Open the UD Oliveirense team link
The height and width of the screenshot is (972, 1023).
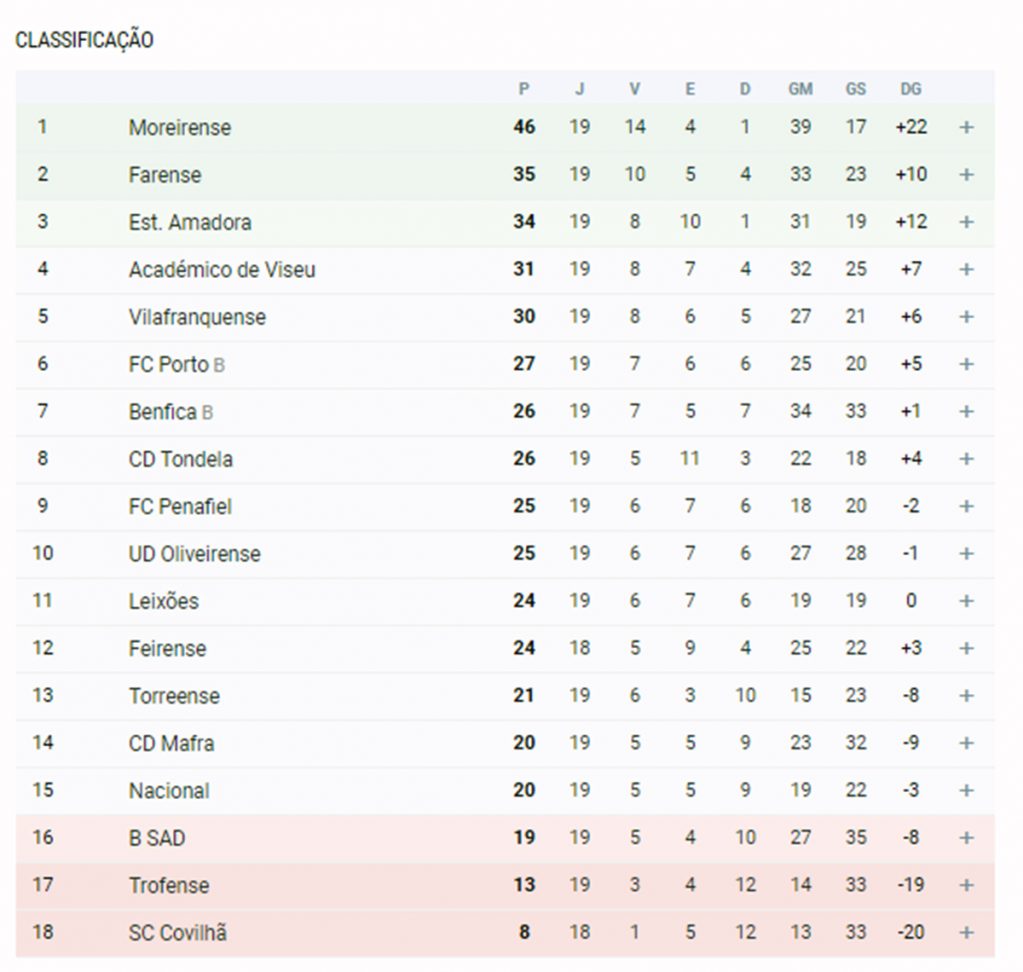pos(194,554)
